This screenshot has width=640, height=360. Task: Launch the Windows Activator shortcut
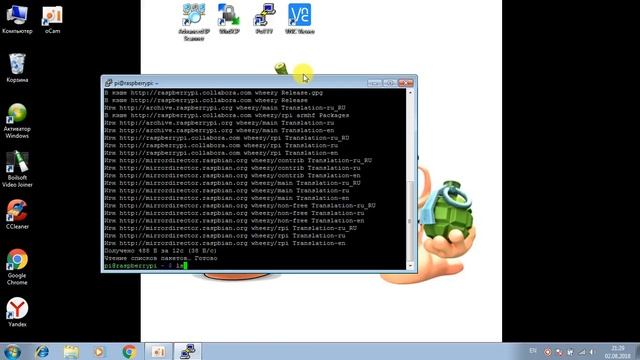click(17, 121)
